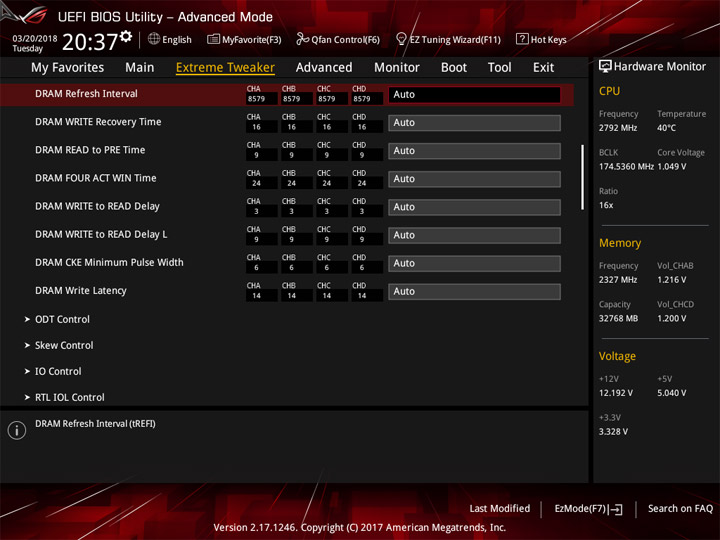
Task: Click the BCLK 174.5360 MHz value
Action: coord(626,166)
